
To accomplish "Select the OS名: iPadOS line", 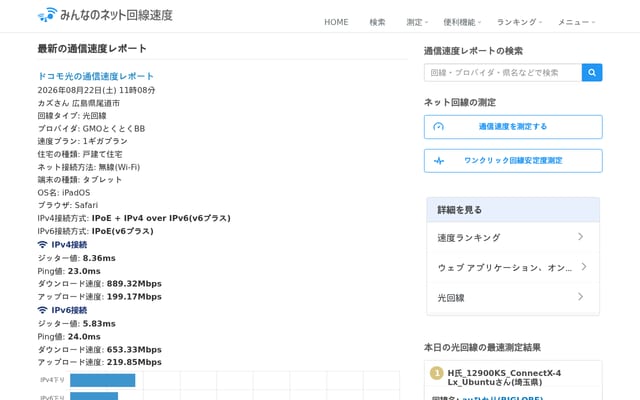I will click(64, 193).
